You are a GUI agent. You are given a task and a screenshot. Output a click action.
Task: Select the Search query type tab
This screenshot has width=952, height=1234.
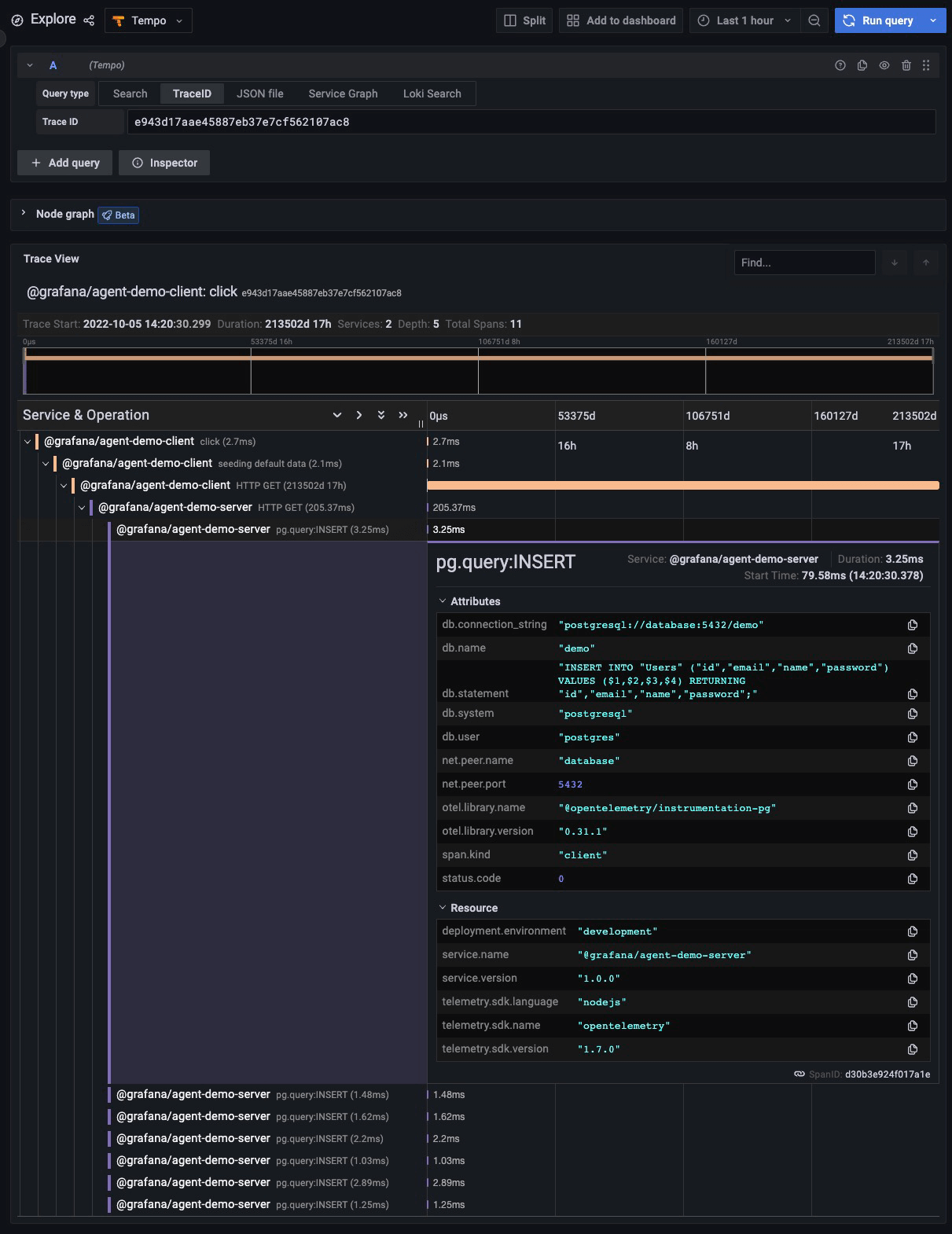tap(130, 94)
